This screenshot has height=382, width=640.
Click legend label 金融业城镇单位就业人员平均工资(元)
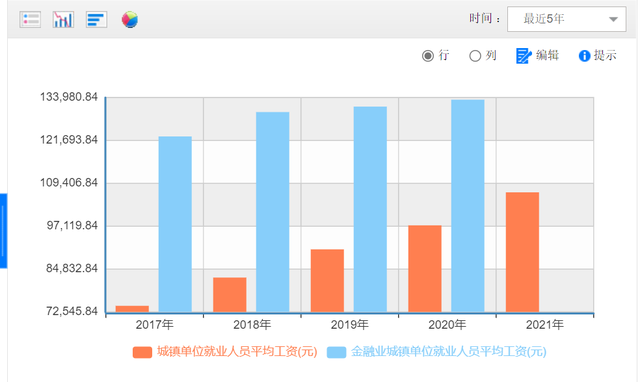click(x=449, y=351)
